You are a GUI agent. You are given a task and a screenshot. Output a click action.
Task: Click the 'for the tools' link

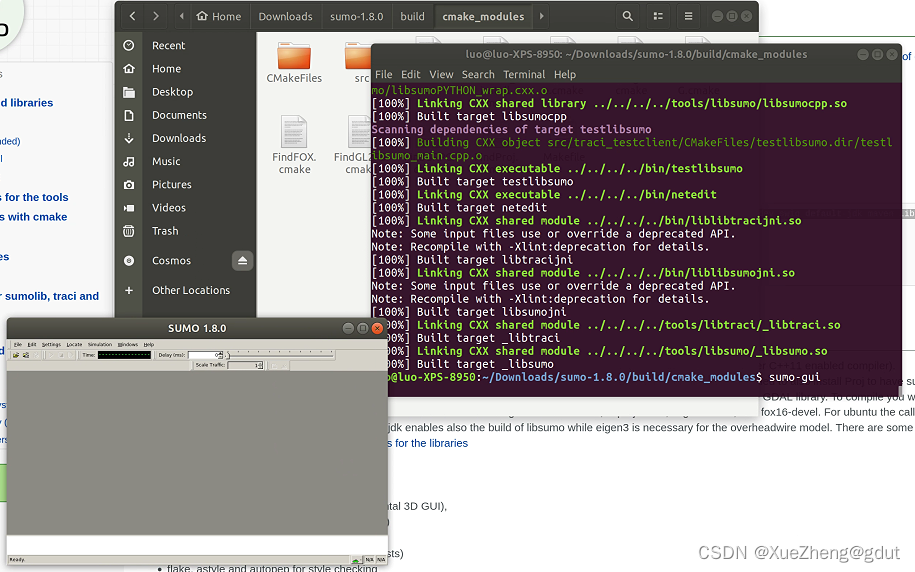(36, 197)
